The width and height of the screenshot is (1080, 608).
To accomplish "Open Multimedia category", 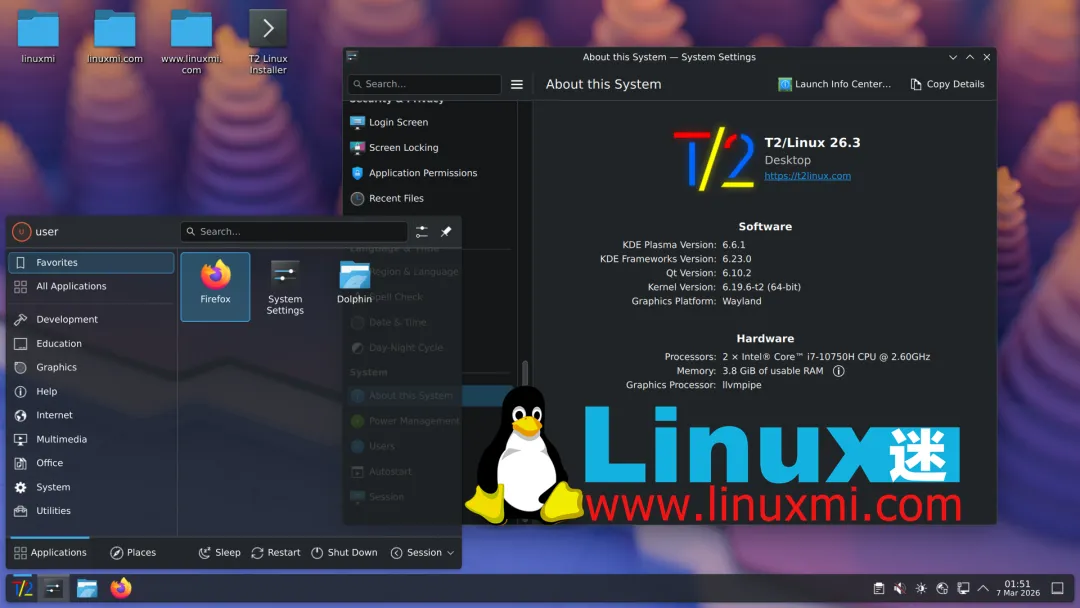I will pyautogui.click(x=91, y=439).
